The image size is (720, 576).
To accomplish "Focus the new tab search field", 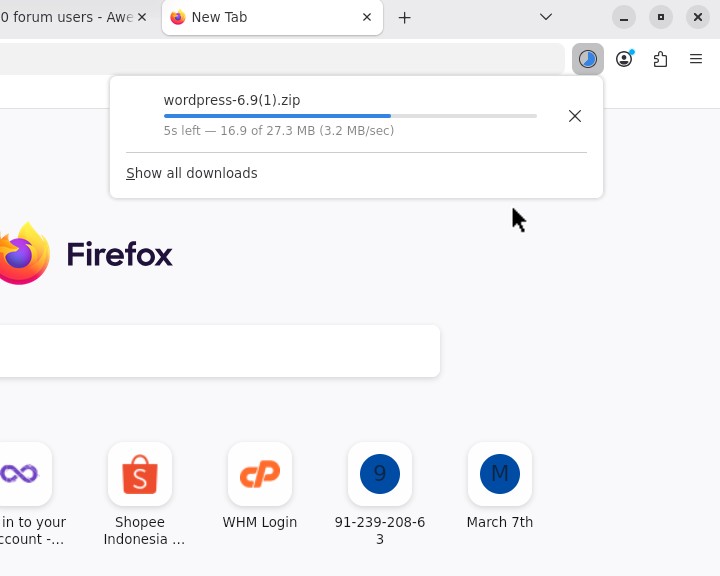I will 220,351.
